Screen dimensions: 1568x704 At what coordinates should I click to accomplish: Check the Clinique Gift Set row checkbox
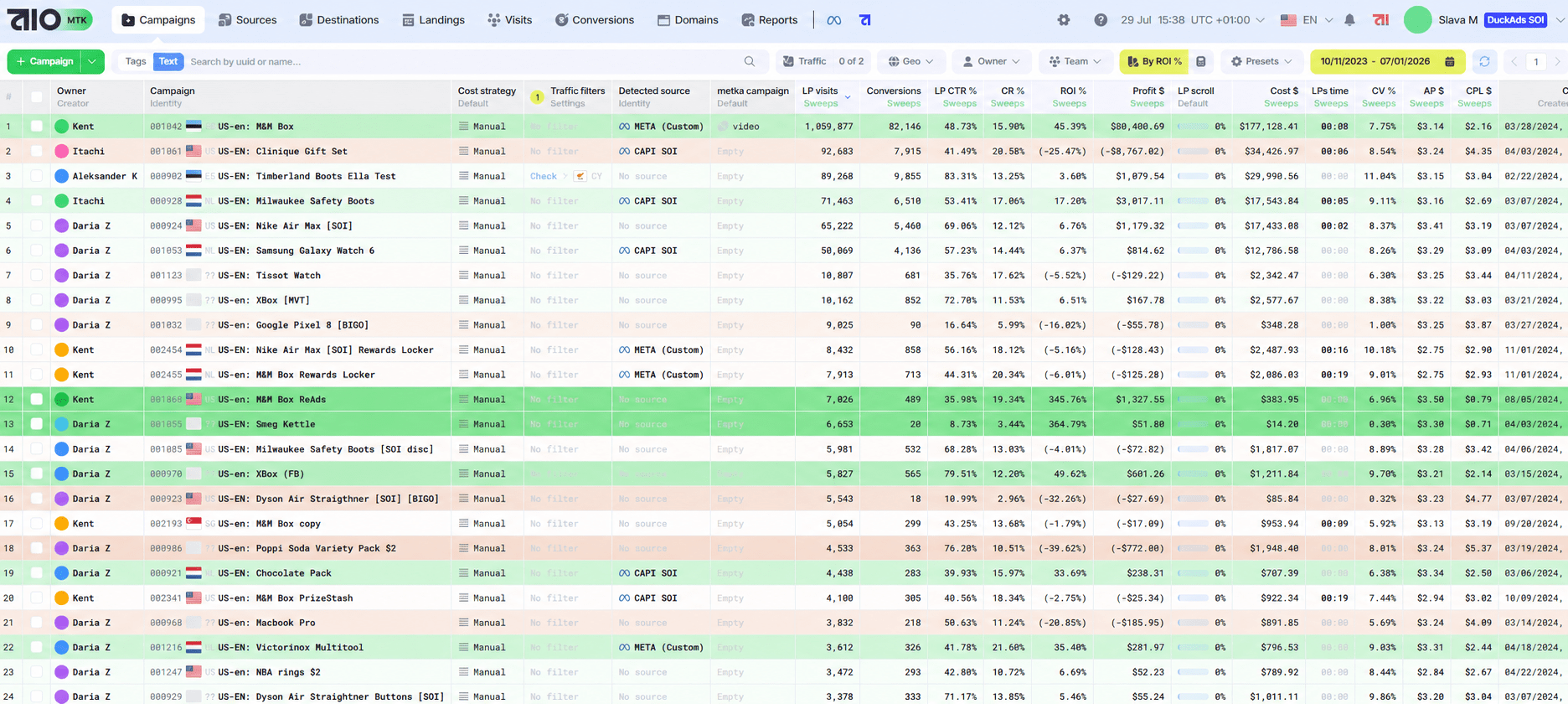tap(36, 152)
